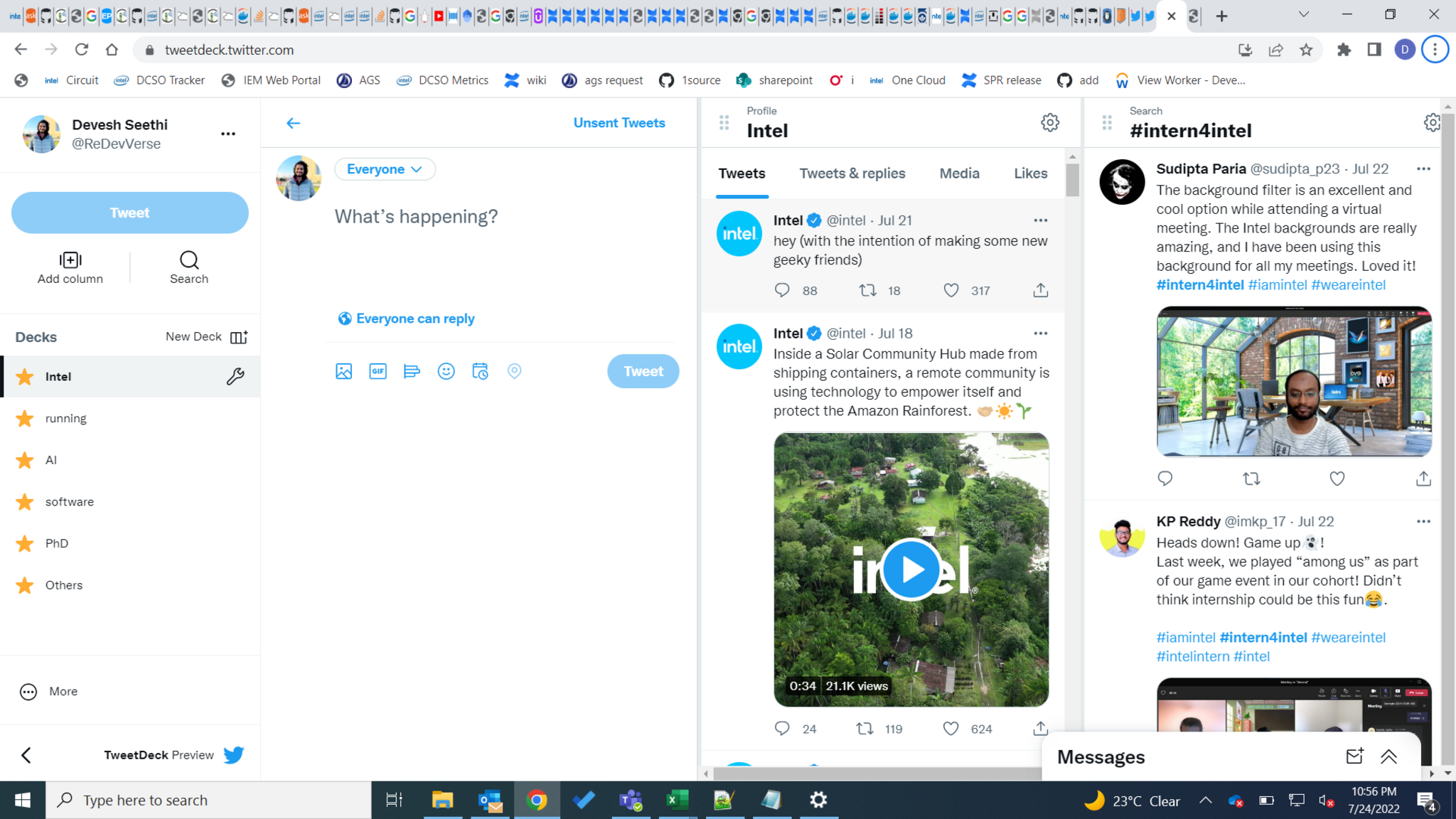Open the Everyone audience dropdown
Screen dimensions: 1456x819
(x=385, y=169)
